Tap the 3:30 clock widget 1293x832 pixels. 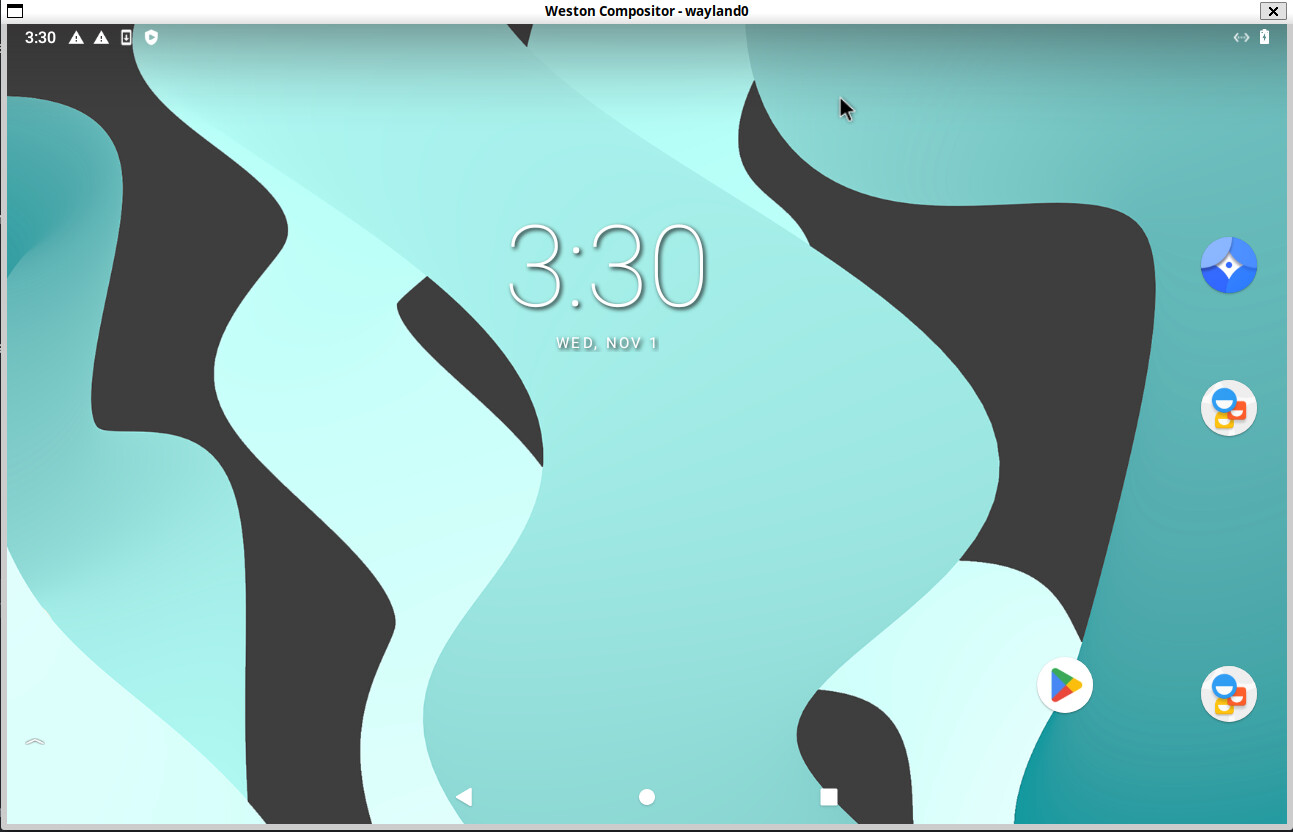pyautogui.click(x=606, y=265)
